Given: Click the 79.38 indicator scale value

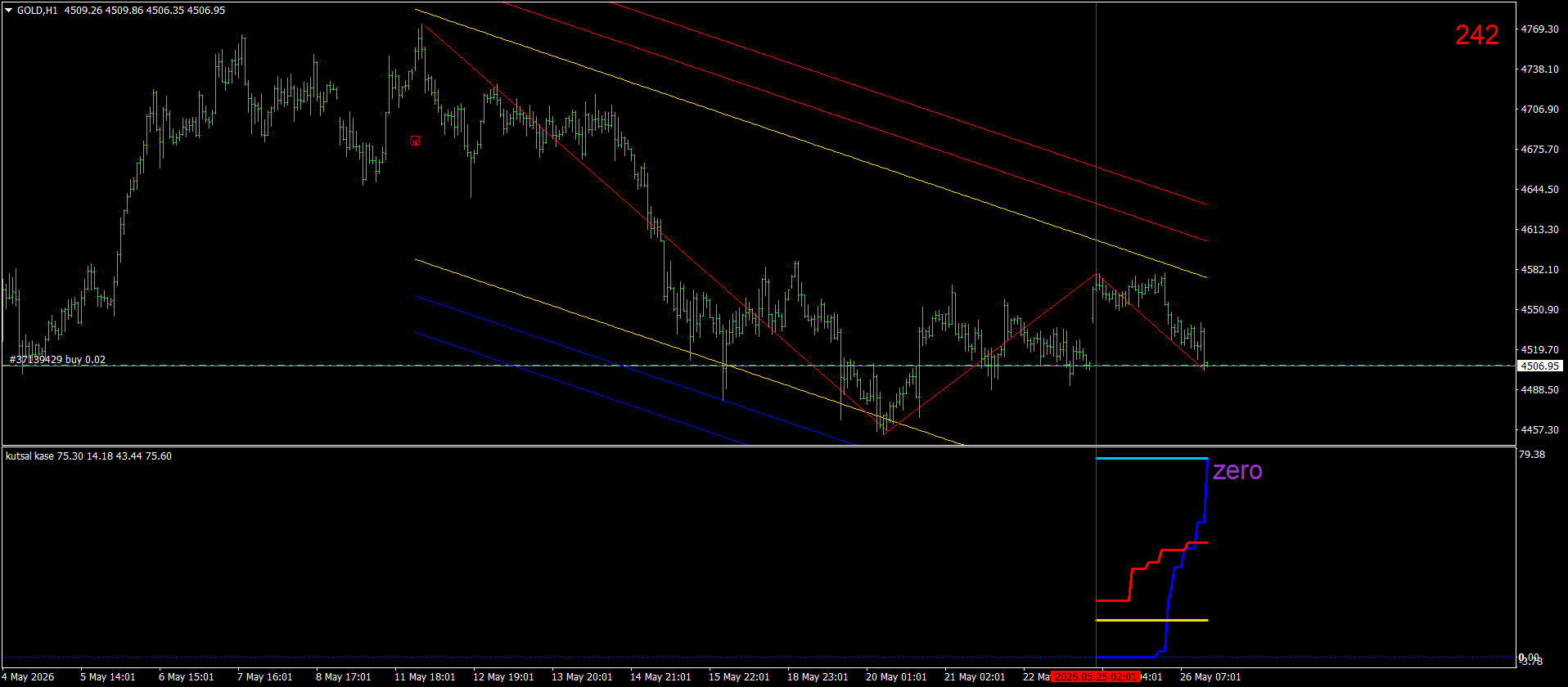Looking at the screenshot, I should 1531,455.
